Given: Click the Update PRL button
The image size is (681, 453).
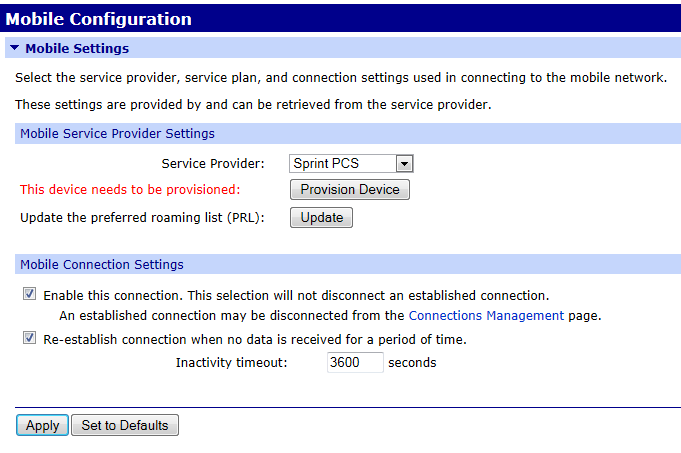Looking at the screenshot, I should point(321,217).
